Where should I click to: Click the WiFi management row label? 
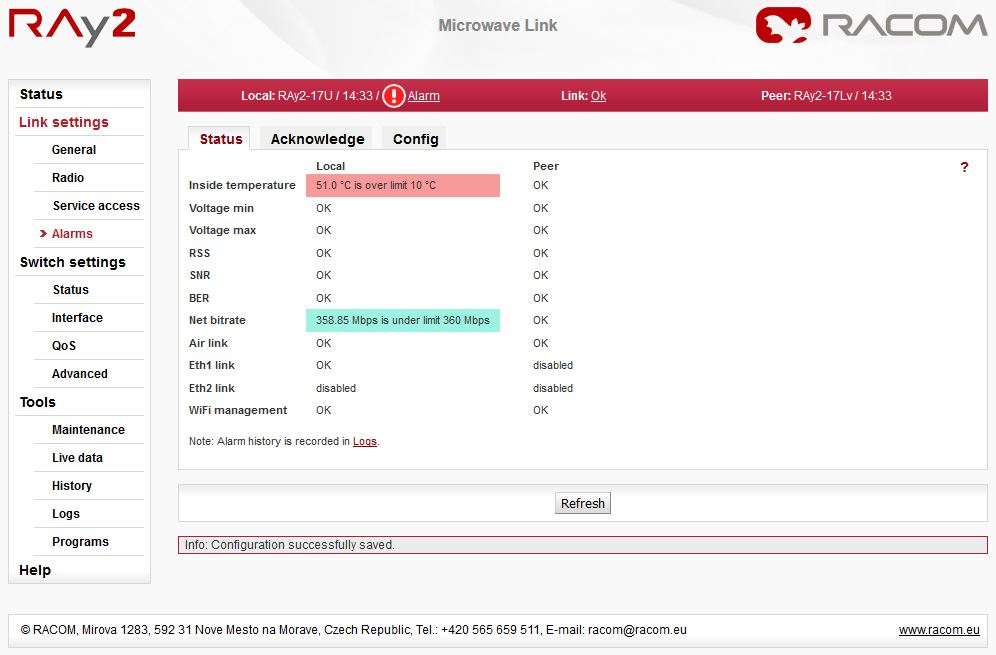click(238, 410)
